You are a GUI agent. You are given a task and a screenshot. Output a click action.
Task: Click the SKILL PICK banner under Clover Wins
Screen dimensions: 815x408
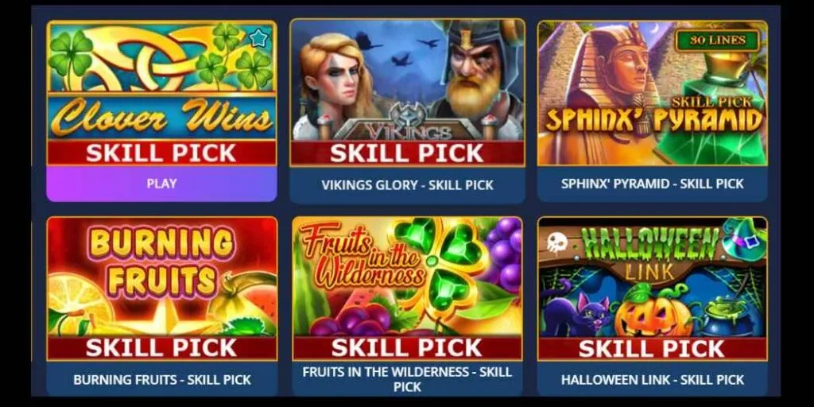click(162, 153)
